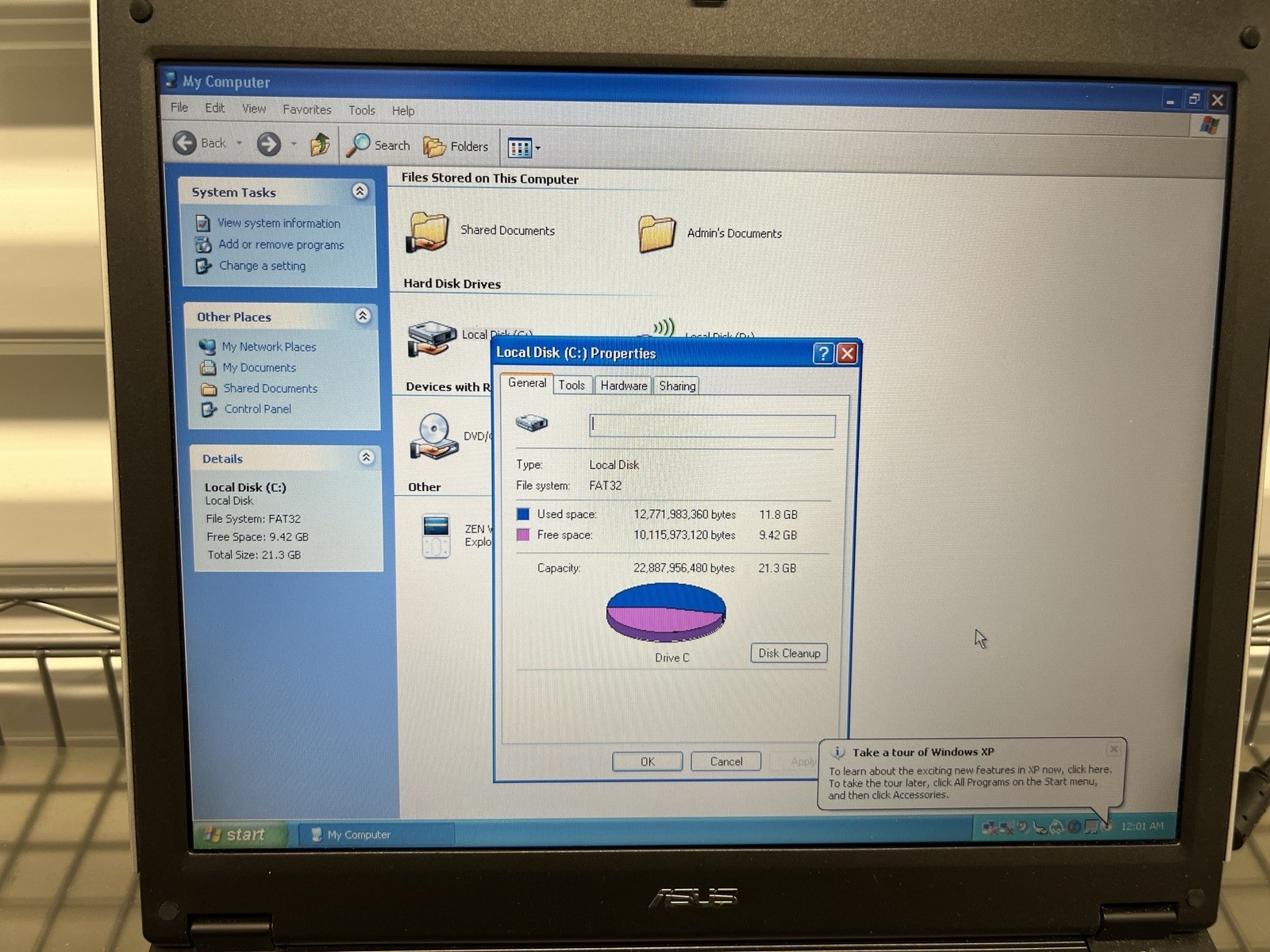1270x952 pixels.
Task: Open Control Panel link
Action: point(257,409)
